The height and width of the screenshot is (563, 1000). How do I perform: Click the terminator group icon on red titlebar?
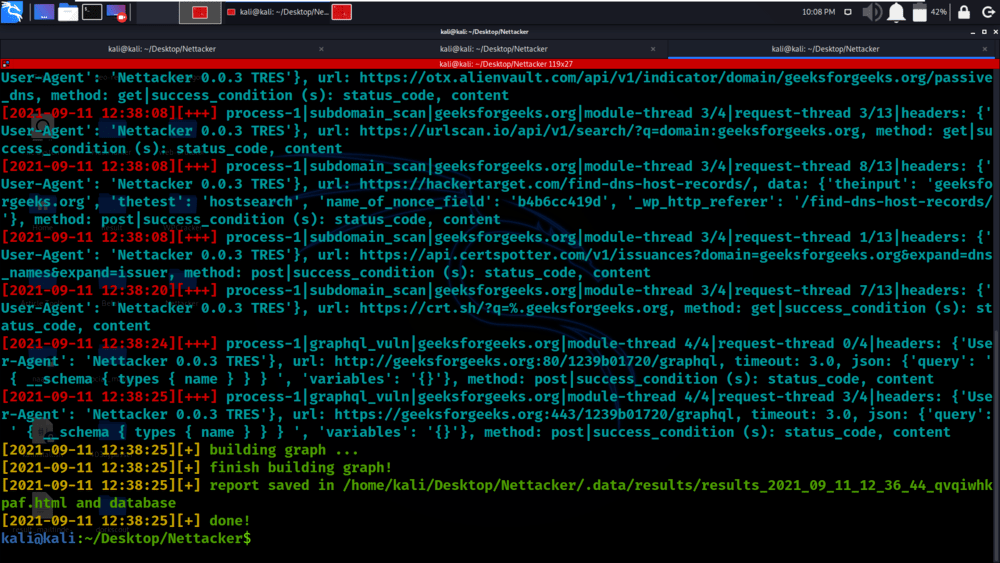click(x=6, y=64)
